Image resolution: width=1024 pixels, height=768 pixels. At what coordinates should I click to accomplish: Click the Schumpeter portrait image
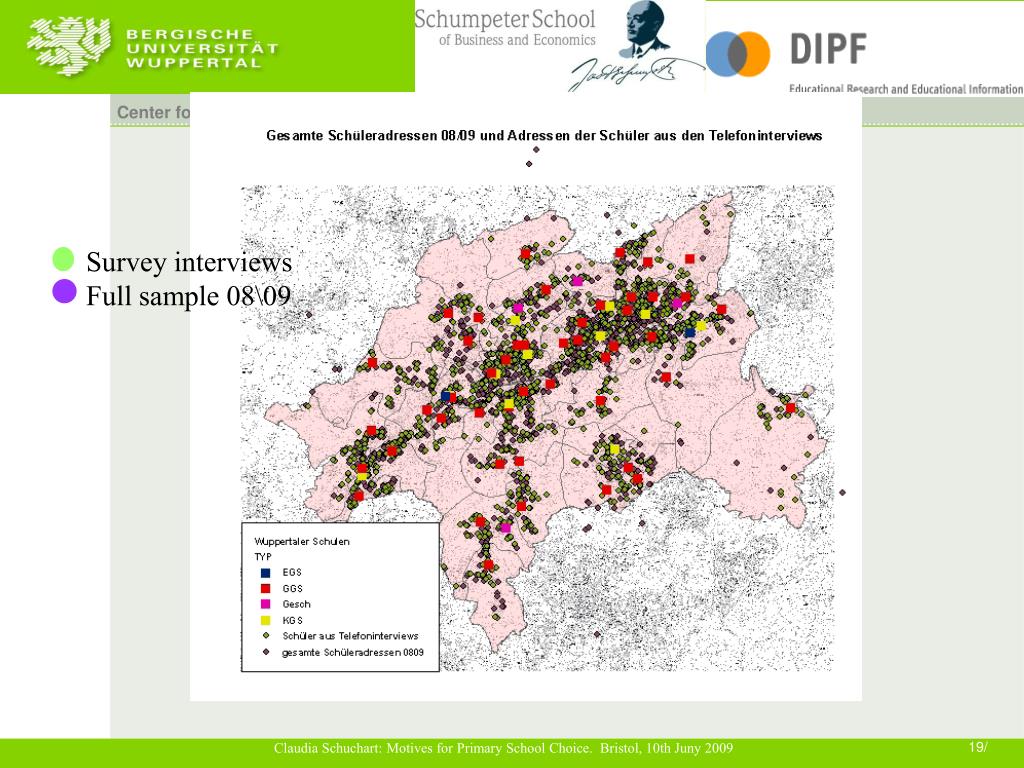[643, 29]
